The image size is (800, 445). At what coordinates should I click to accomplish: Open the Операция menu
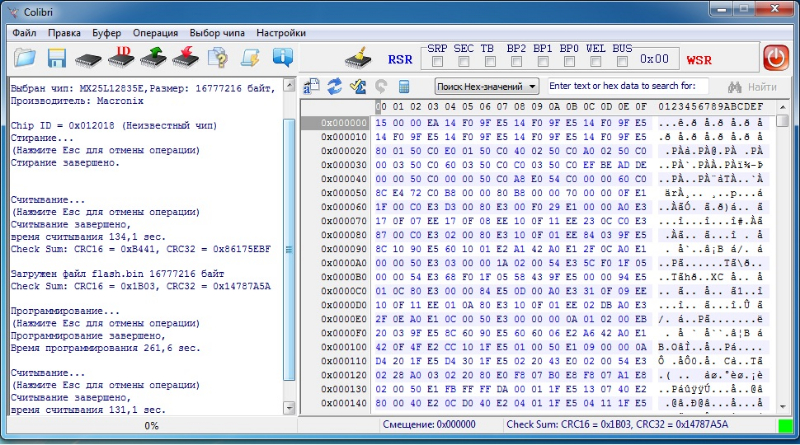(x=155, y=33)
